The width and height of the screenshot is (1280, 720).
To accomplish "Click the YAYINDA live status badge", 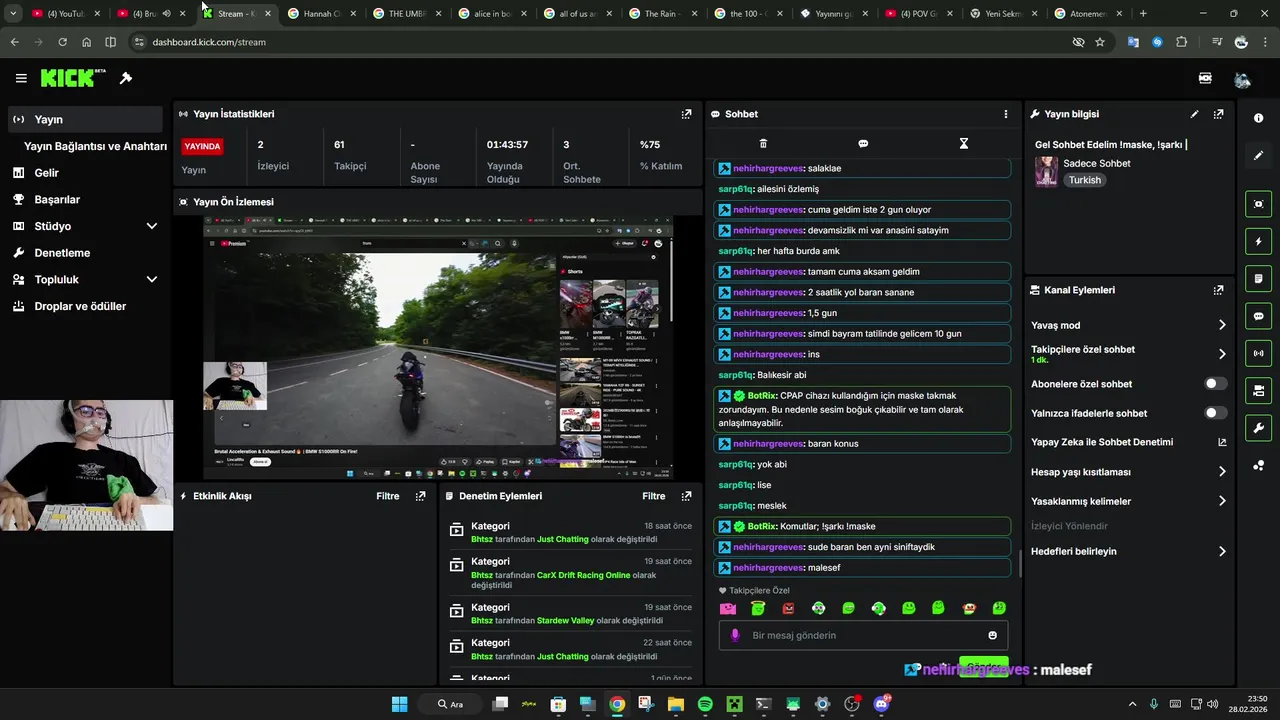I will coord(202,146).
